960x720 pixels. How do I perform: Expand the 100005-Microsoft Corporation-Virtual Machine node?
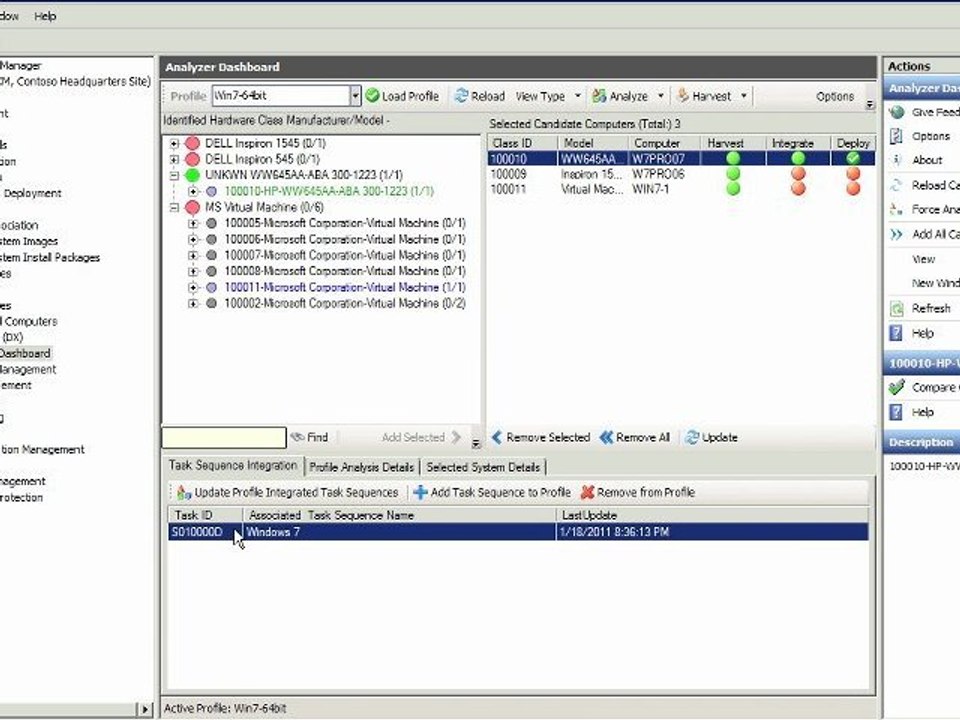pos(193,223)
